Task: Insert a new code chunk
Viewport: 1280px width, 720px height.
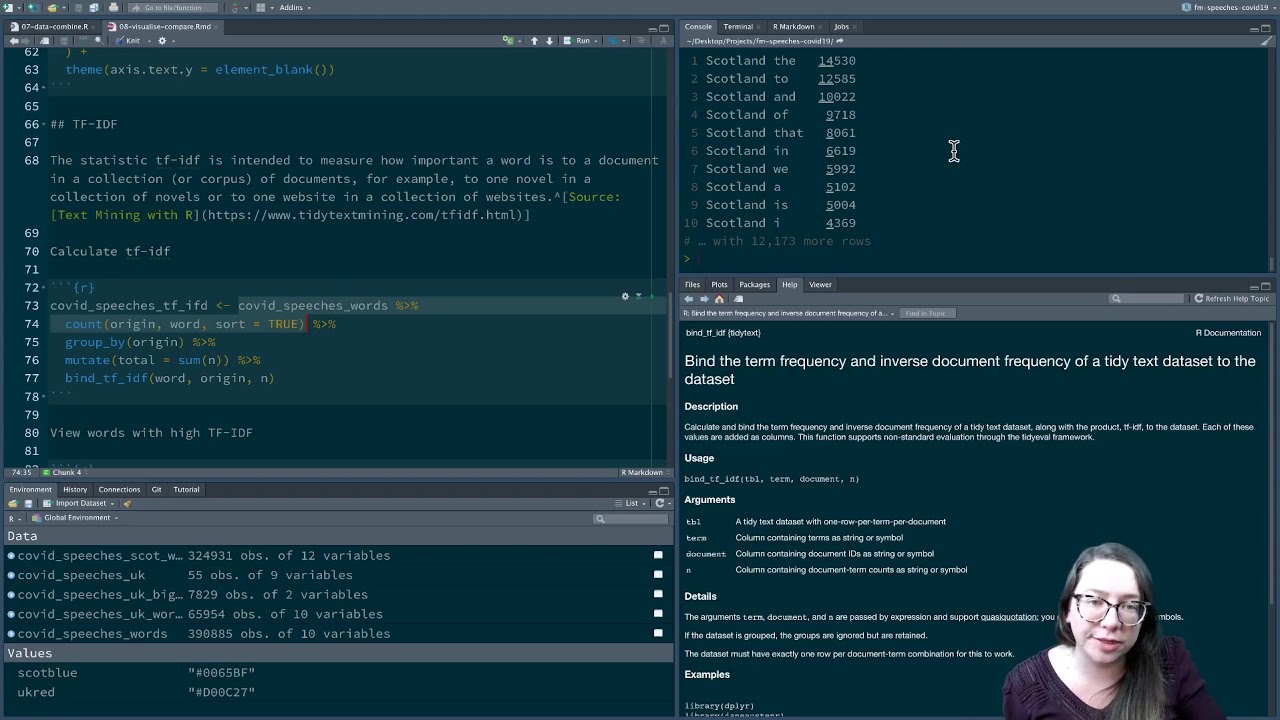Action: 507,41
